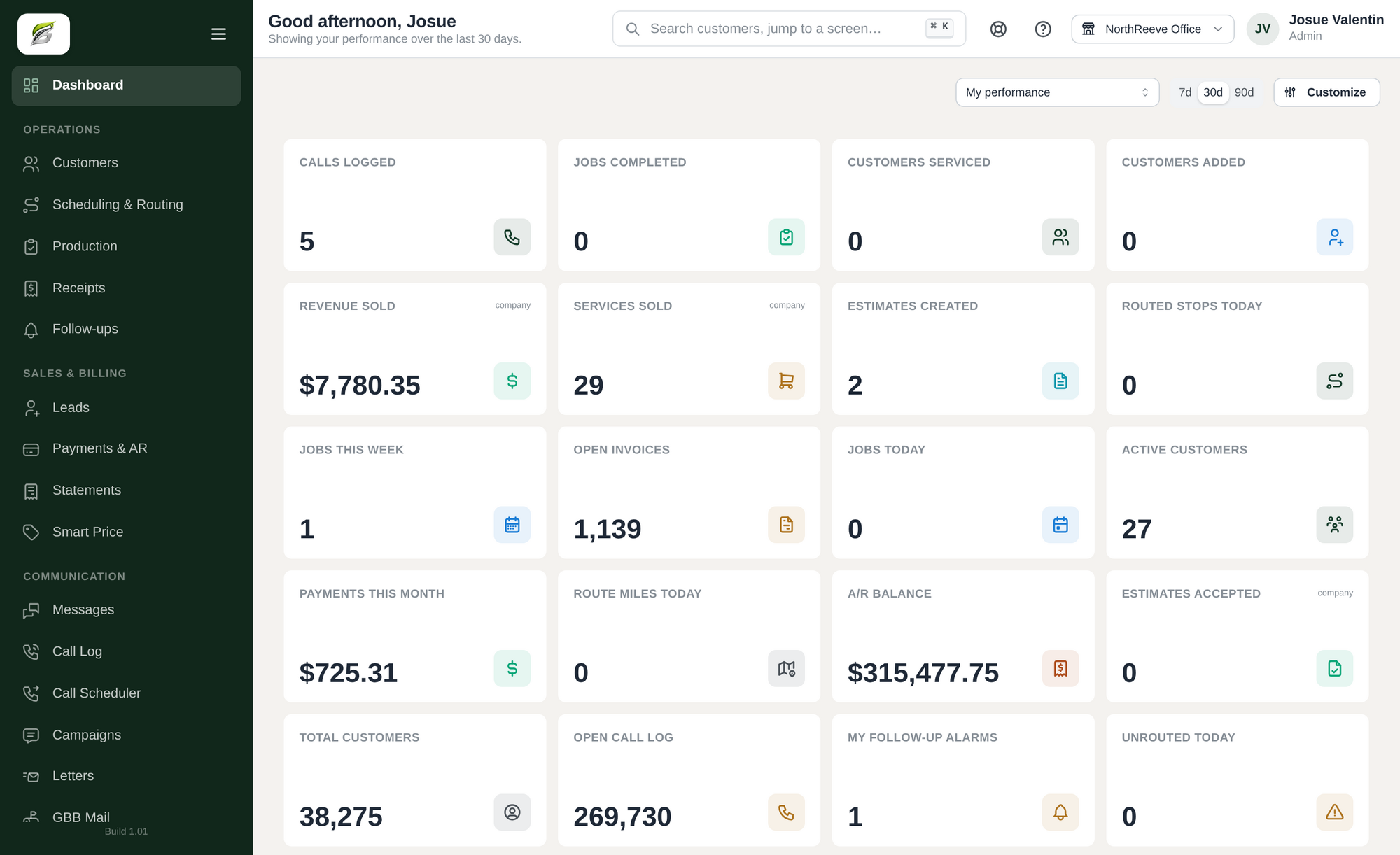Click the $725.31 payments value
Screen dimensions: 1400x855
(349, 673)
